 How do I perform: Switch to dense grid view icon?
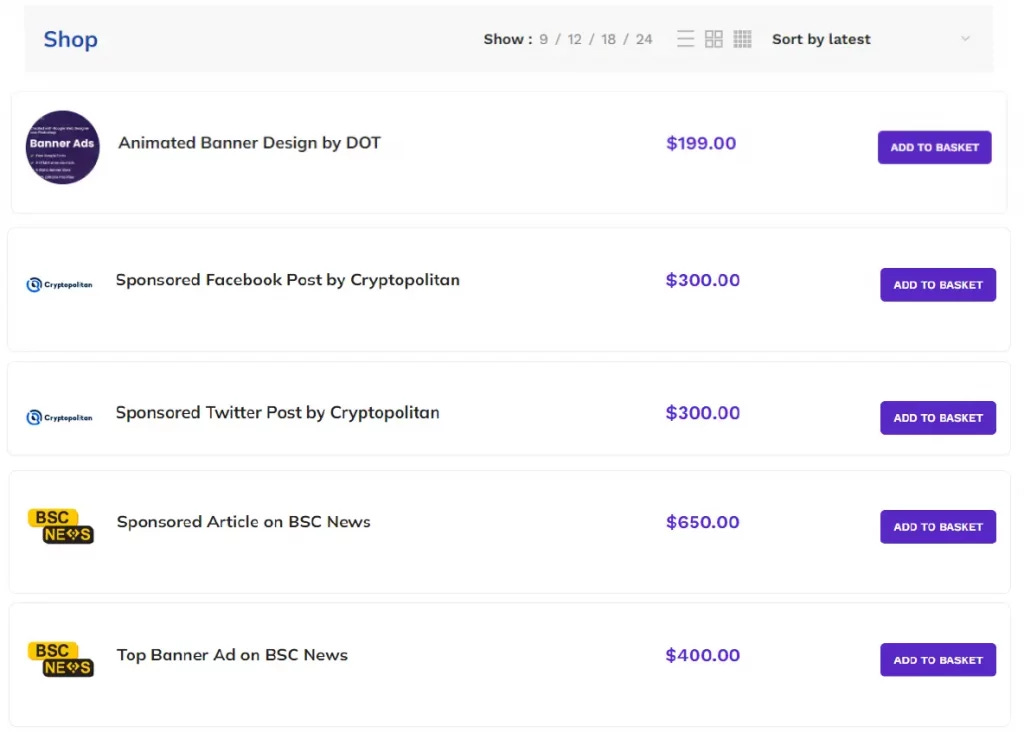tap(743, 39)
